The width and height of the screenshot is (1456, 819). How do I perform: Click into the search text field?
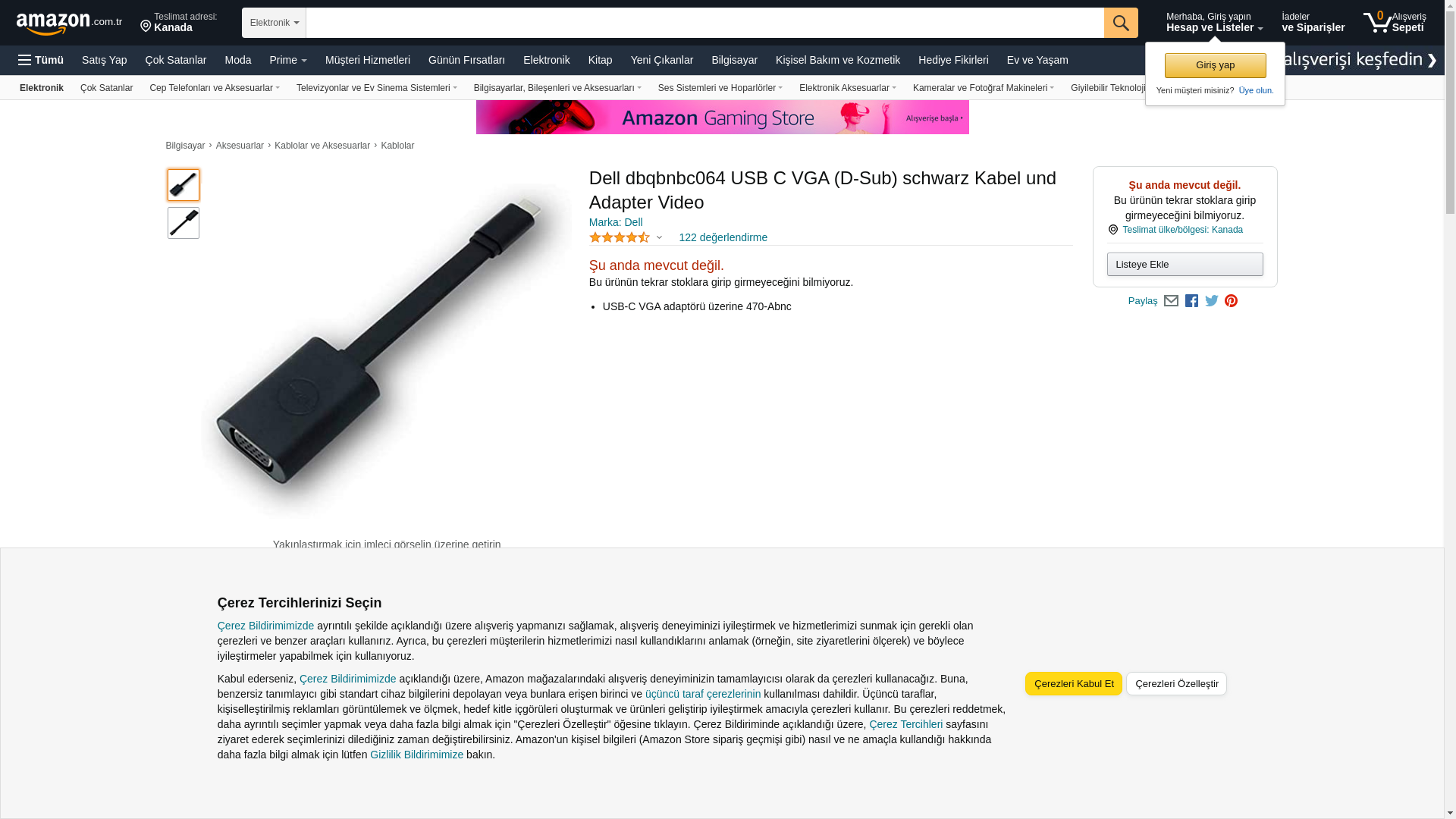704,23
